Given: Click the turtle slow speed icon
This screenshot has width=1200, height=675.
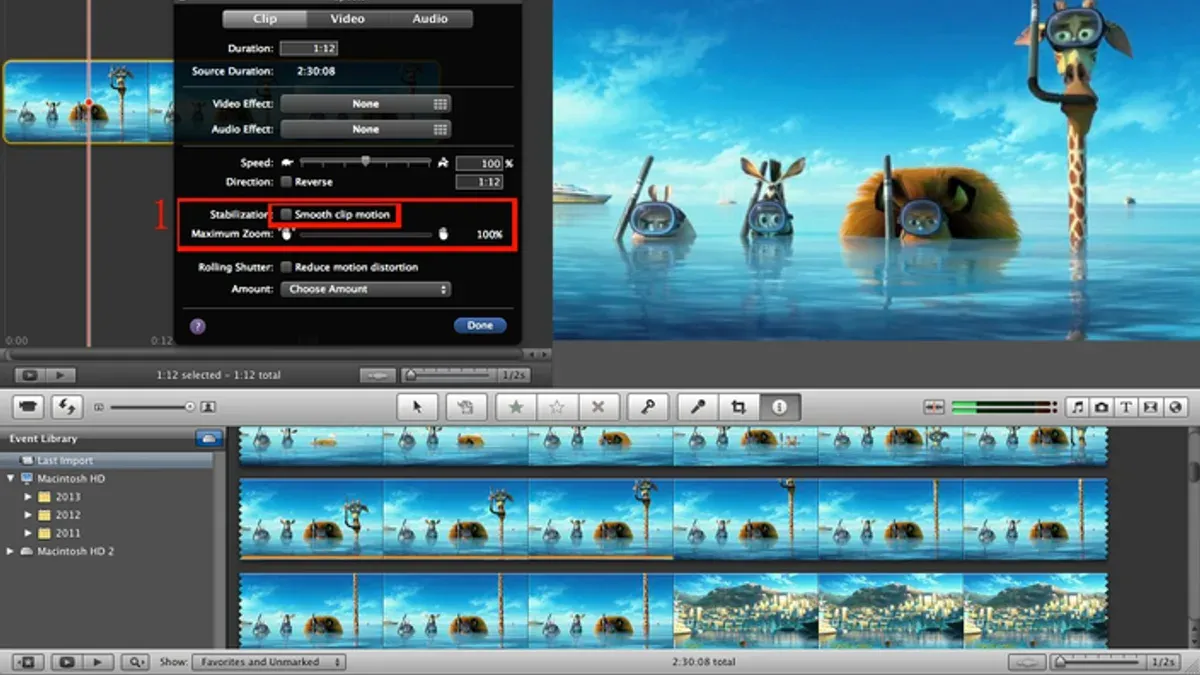Looking at the screenshot, I should click(288, 162).
